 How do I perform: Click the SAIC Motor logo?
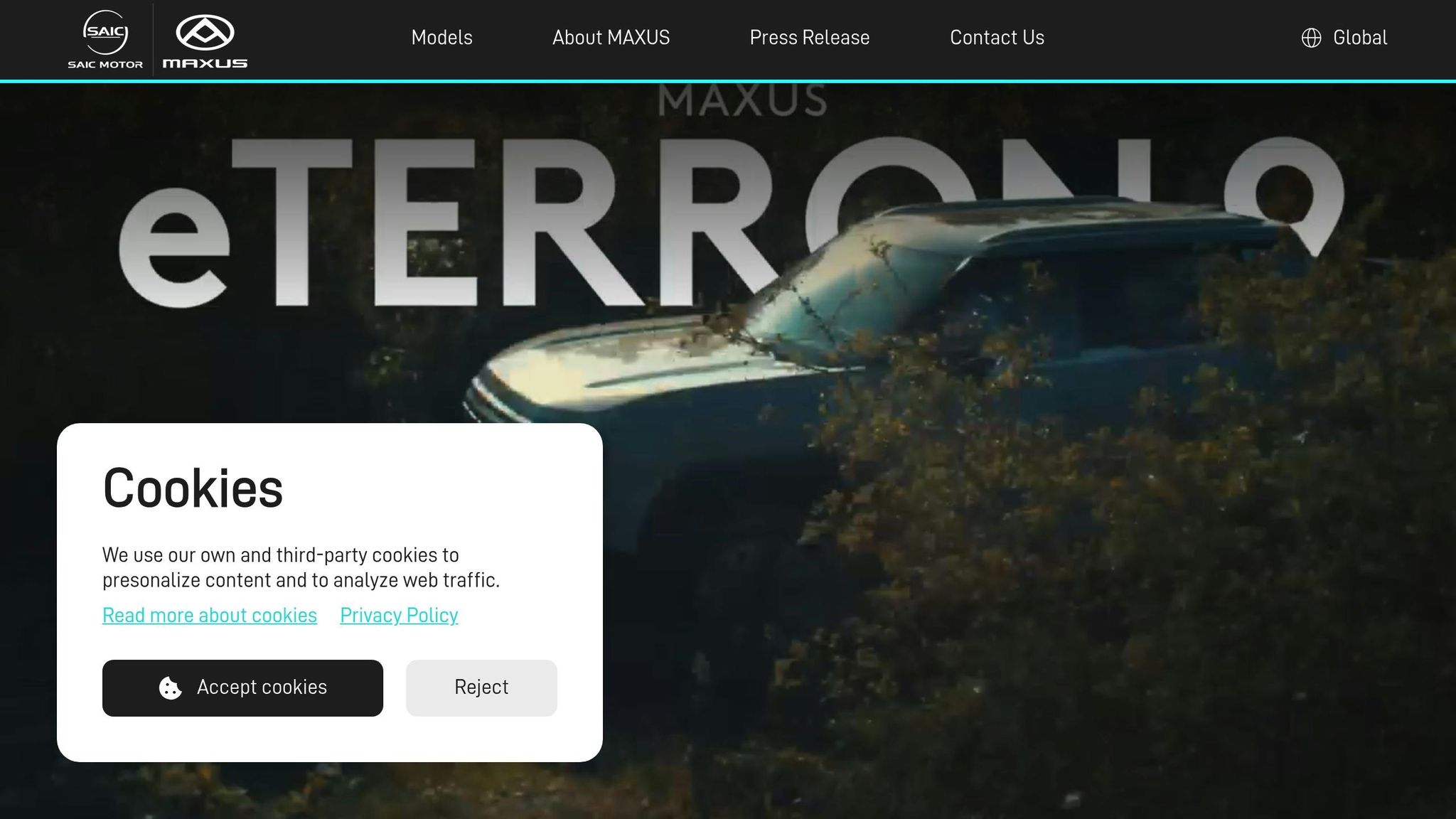[x=105, y=40]
